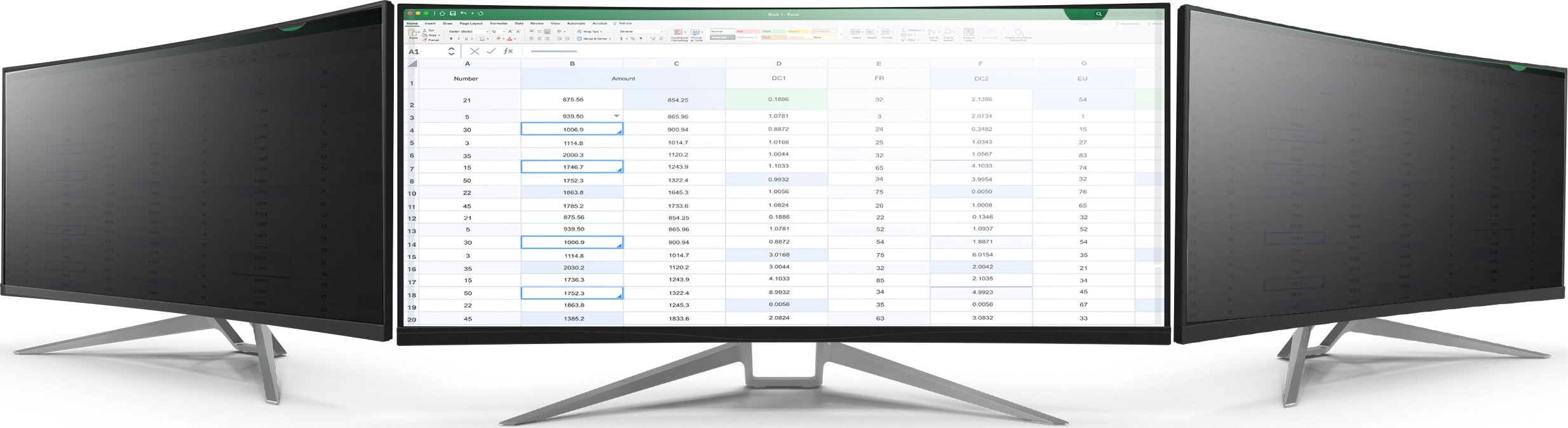Click the Insert Function fx icon

[x=508, y=52]
